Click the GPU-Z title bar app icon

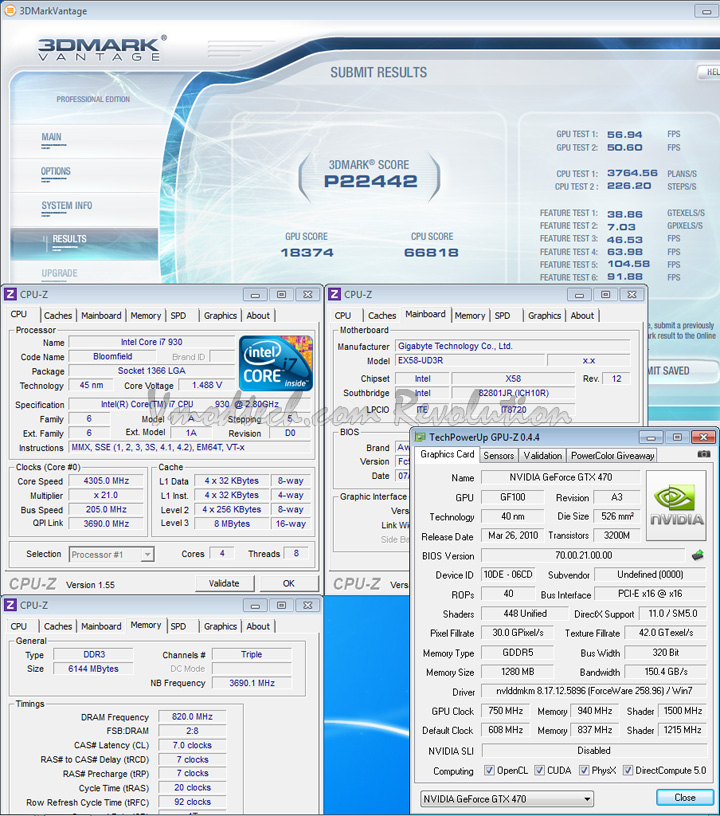[420, 437]
